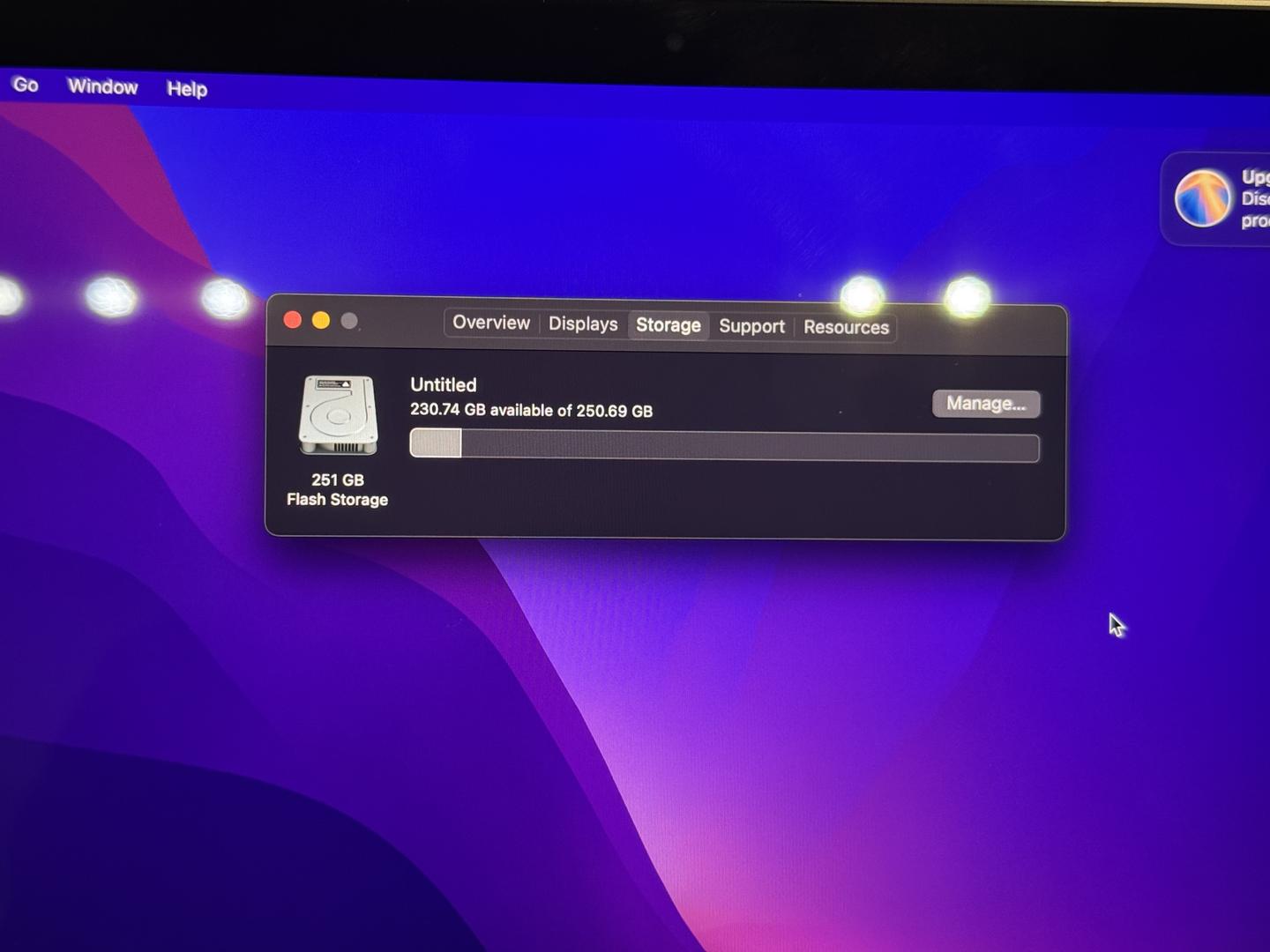
Task: Open the Go menu
Action: 26,85
